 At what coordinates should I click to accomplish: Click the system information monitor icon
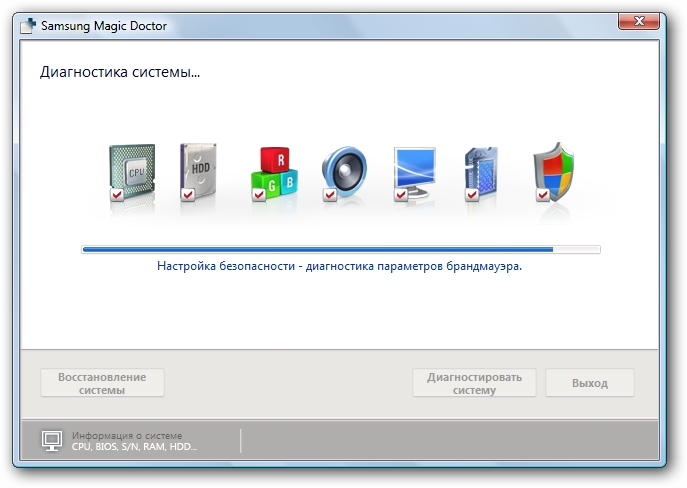(x=52, y=441)
